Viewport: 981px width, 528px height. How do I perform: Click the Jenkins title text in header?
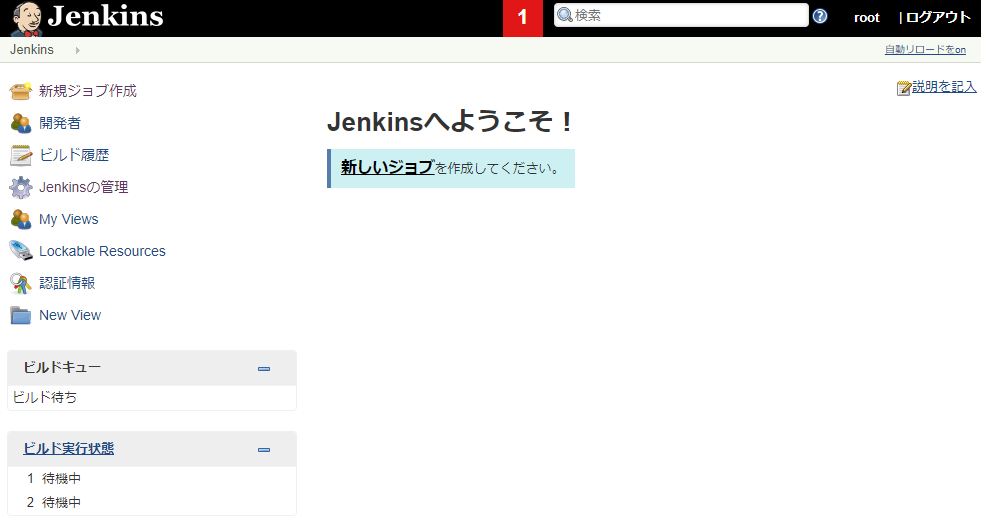click(x=106, y=16)
